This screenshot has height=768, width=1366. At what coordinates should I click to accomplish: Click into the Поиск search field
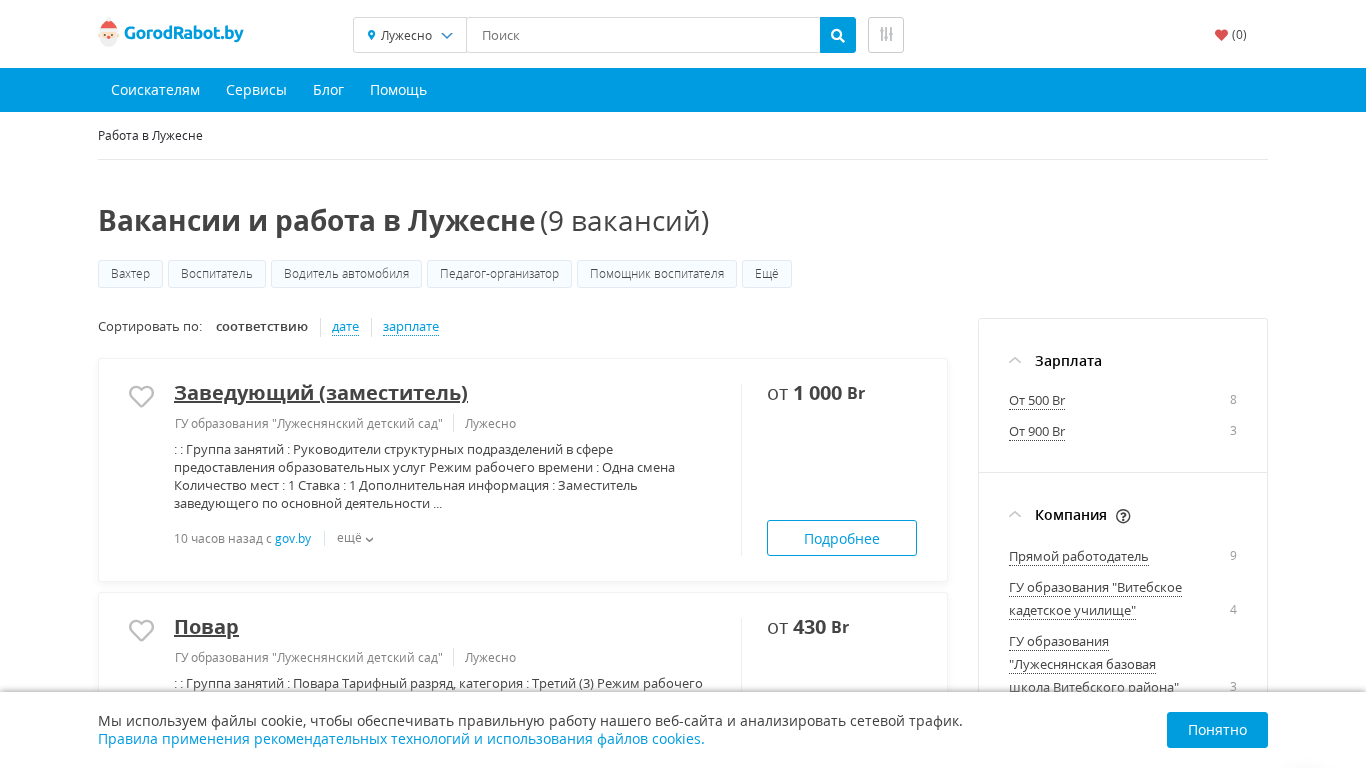coord(643,35)
